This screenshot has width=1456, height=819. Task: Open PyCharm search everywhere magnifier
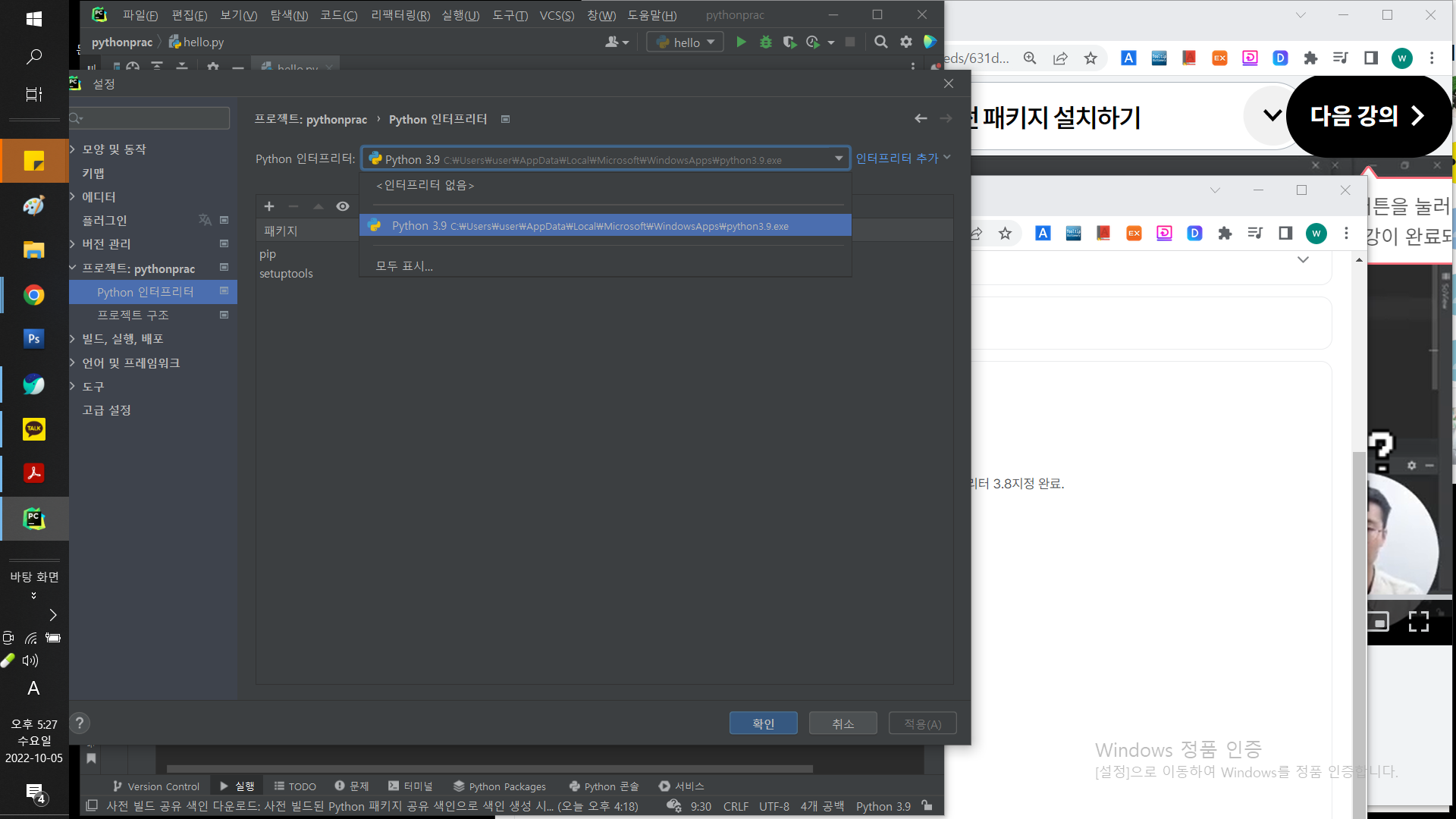(x=880, y=42)
